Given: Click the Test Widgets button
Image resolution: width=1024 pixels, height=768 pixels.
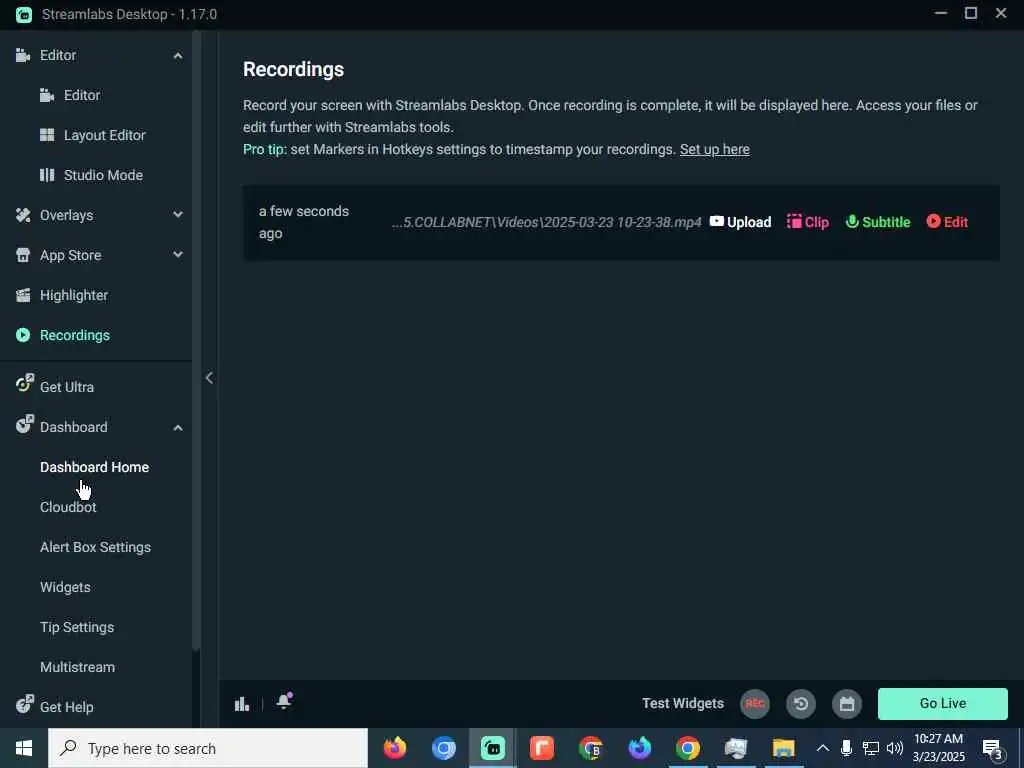Looking at the screenshot, I should 682,703.
